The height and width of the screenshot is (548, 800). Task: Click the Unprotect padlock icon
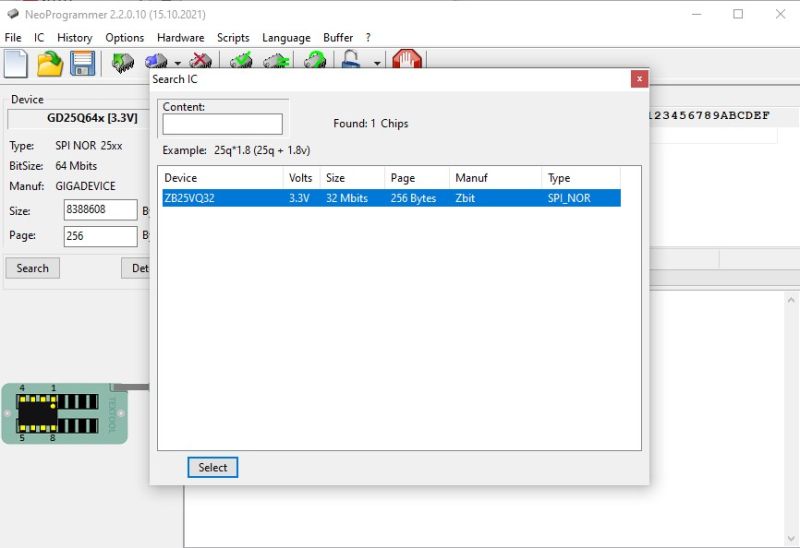(352, 60)
